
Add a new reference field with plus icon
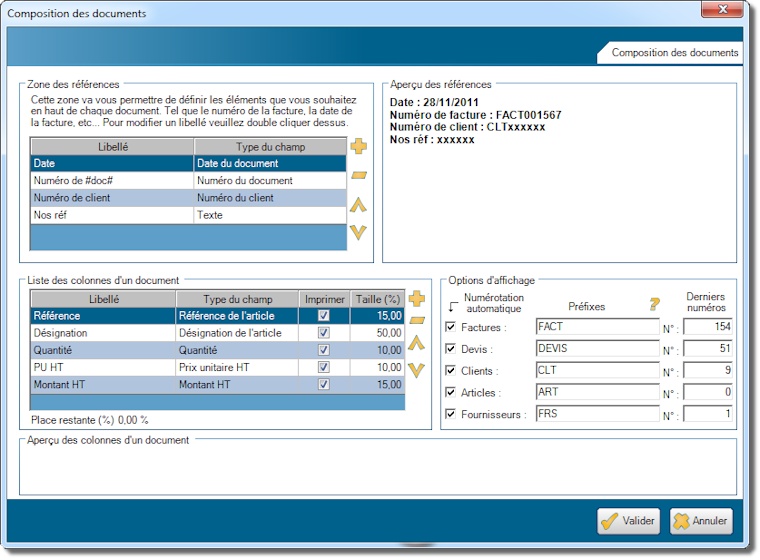(x=358, y=147)
